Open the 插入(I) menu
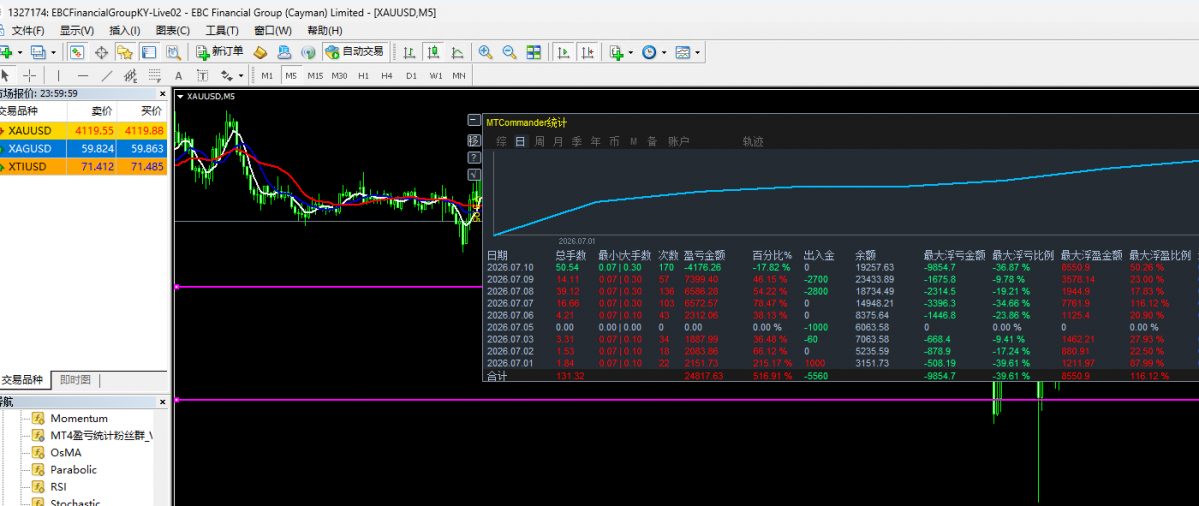The image size is (1199, 506). pyautogui.click(x=125, y=31)
